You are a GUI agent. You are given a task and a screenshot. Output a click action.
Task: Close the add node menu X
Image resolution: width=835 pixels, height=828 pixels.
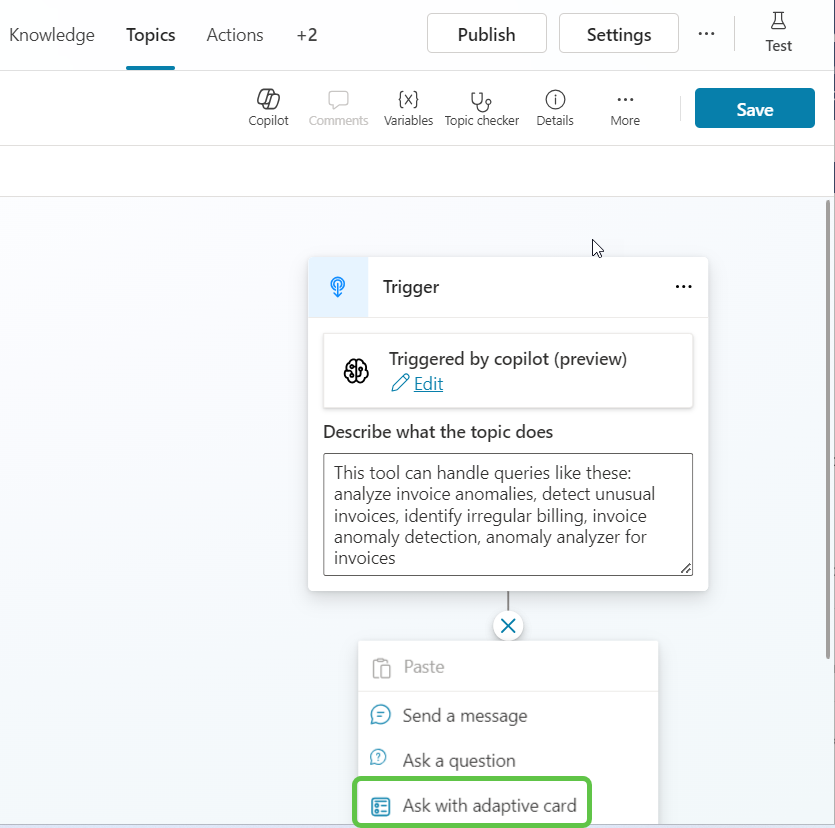coord(508,626)
